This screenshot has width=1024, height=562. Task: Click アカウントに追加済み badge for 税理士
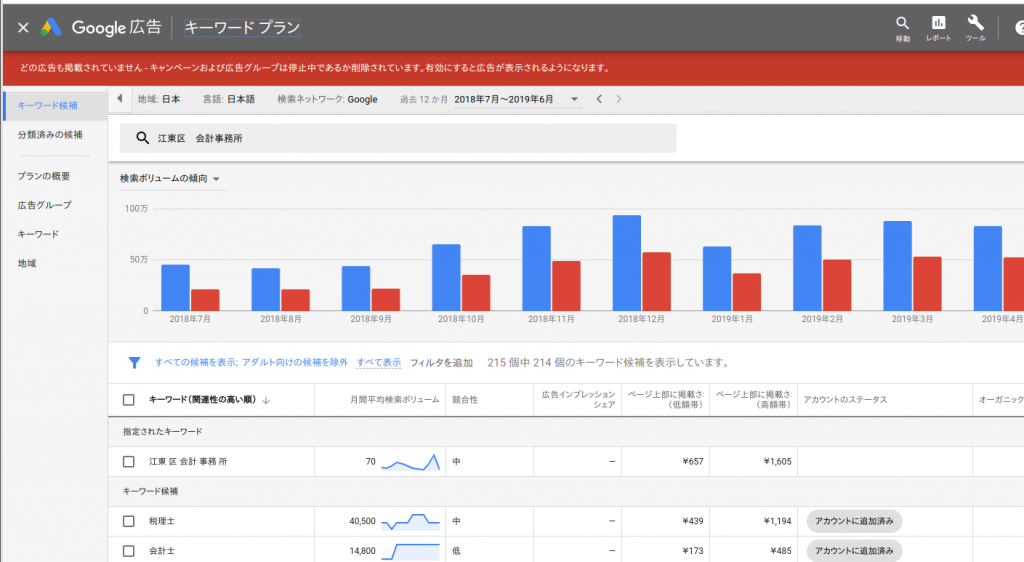point(854,521)
